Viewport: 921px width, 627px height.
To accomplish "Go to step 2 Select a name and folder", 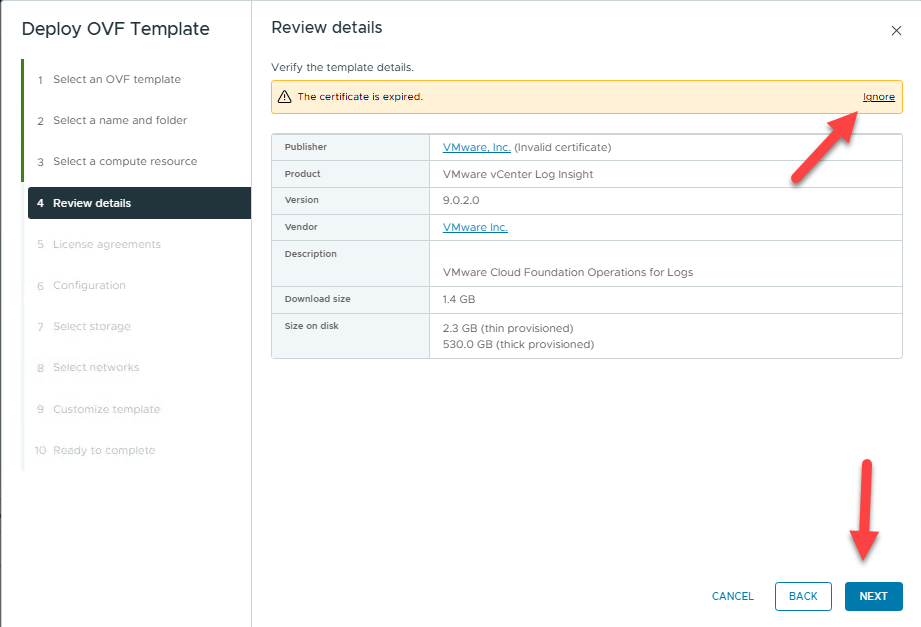I will pyautogui.click(x=120, y=120).
